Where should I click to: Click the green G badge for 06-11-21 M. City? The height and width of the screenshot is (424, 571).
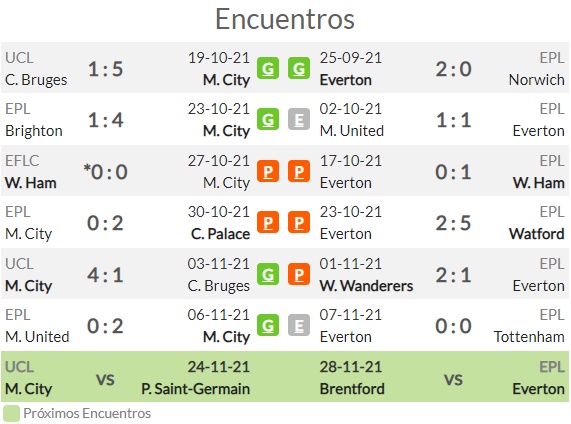pyautogui.click(x=268, y=325)
